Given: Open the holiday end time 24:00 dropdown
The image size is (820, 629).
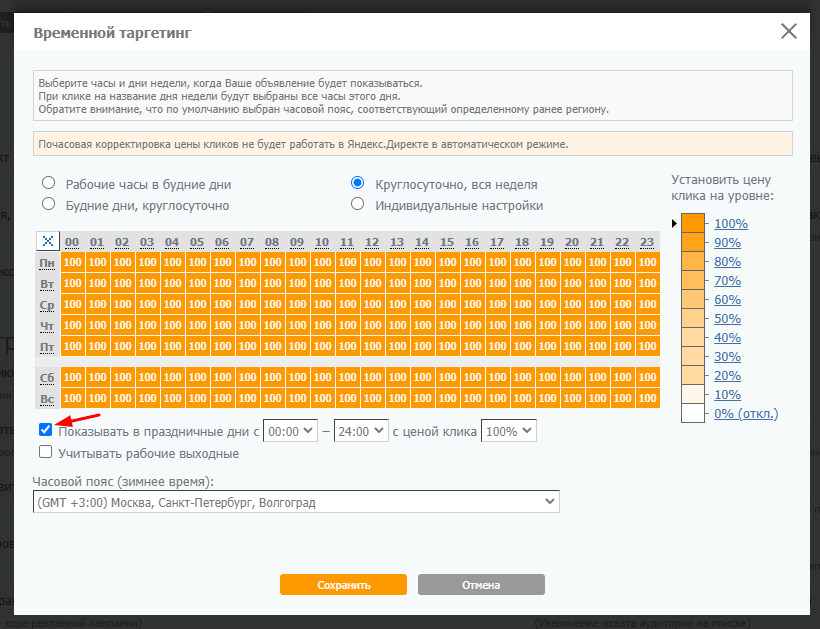Looking at the screenshot, I should (x=361, y=431).
